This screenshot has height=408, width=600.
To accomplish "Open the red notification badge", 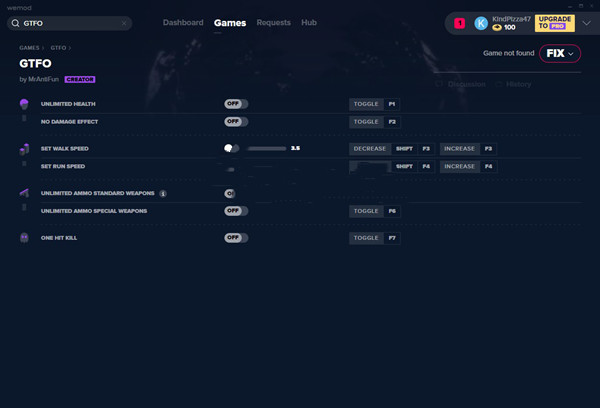I will [460, 23].
